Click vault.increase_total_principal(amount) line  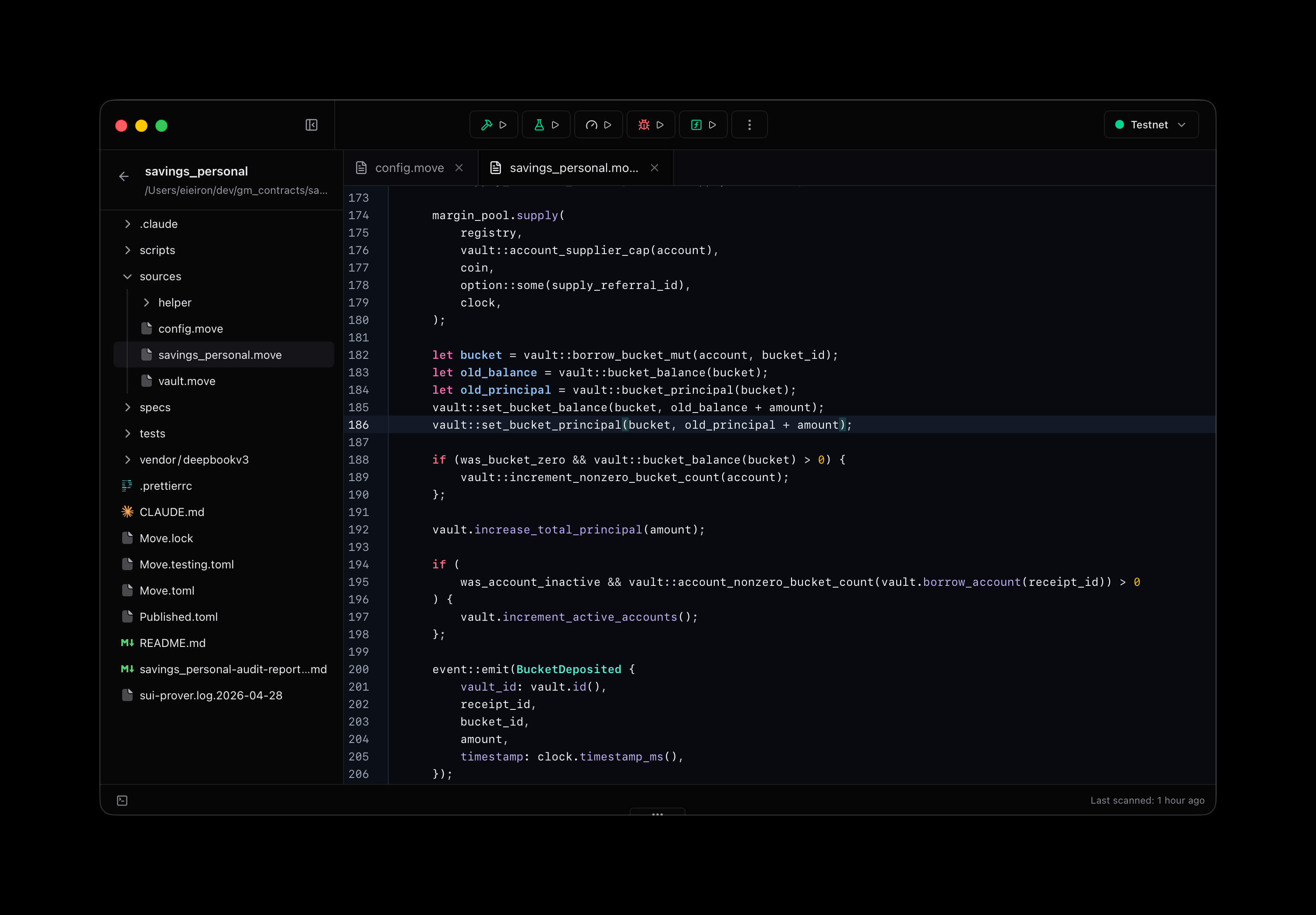(569, 530)
